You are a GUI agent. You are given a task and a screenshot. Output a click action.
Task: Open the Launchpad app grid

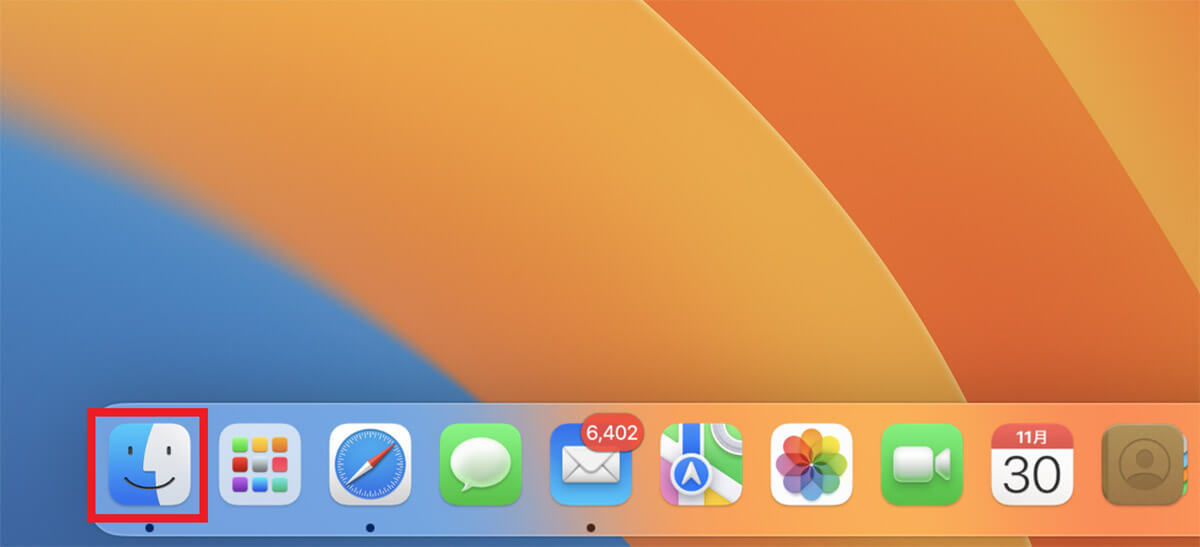pos(260,464)
